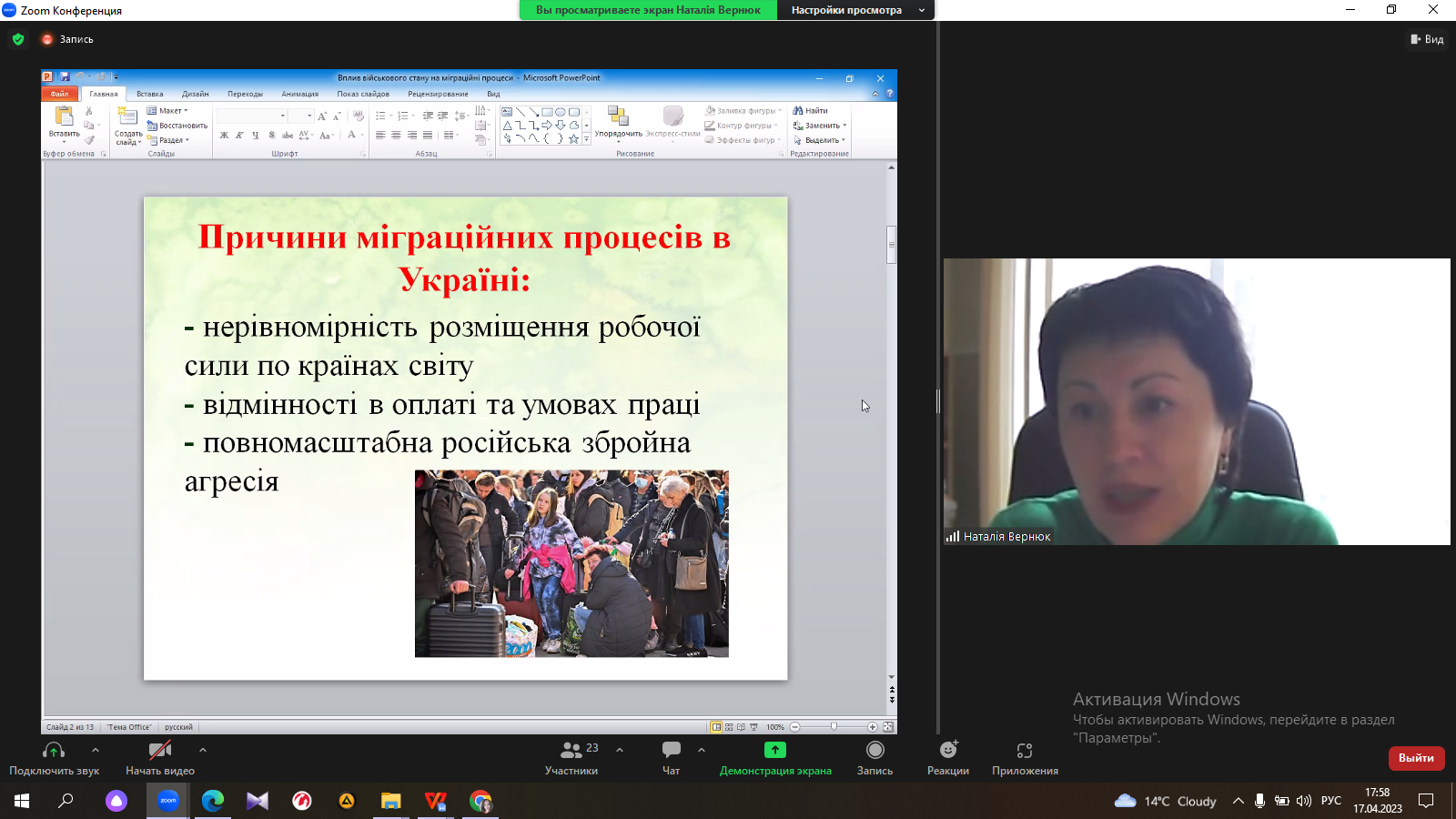Click the Вставка ribbon tab
The width and height of the screenshot is (1456, 819).
coord(150,94)
